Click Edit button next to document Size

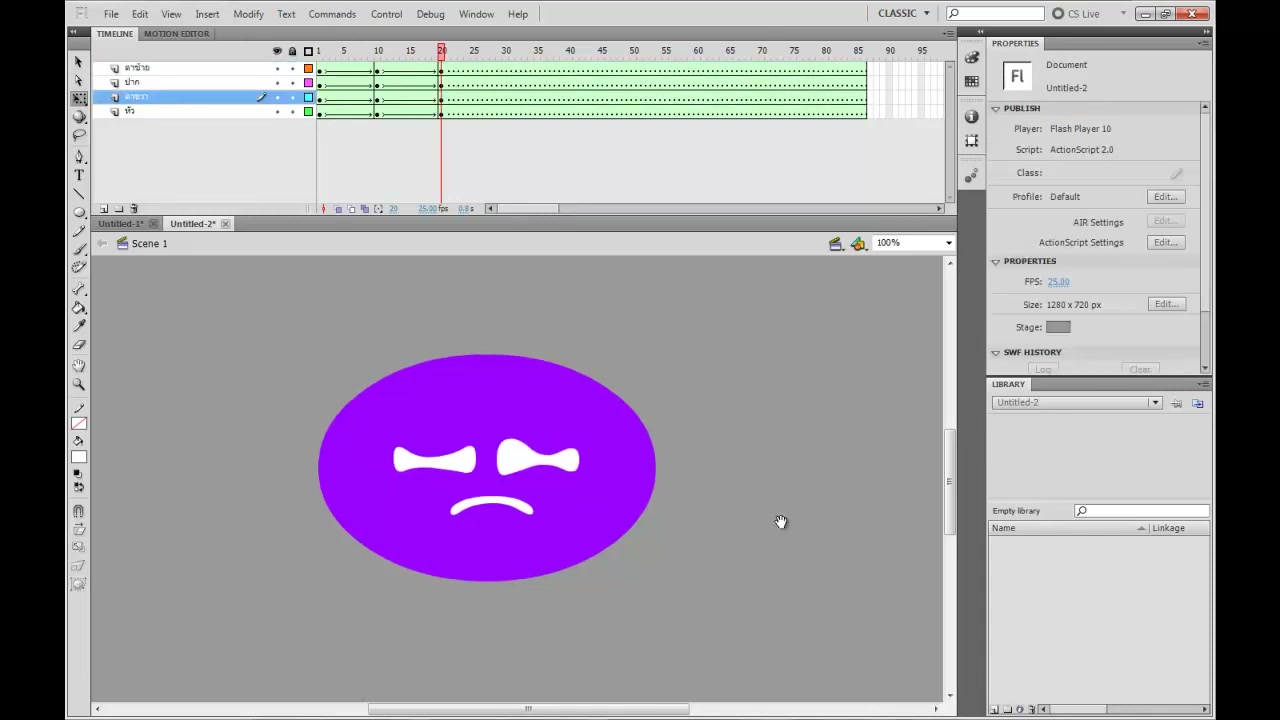1166,304
